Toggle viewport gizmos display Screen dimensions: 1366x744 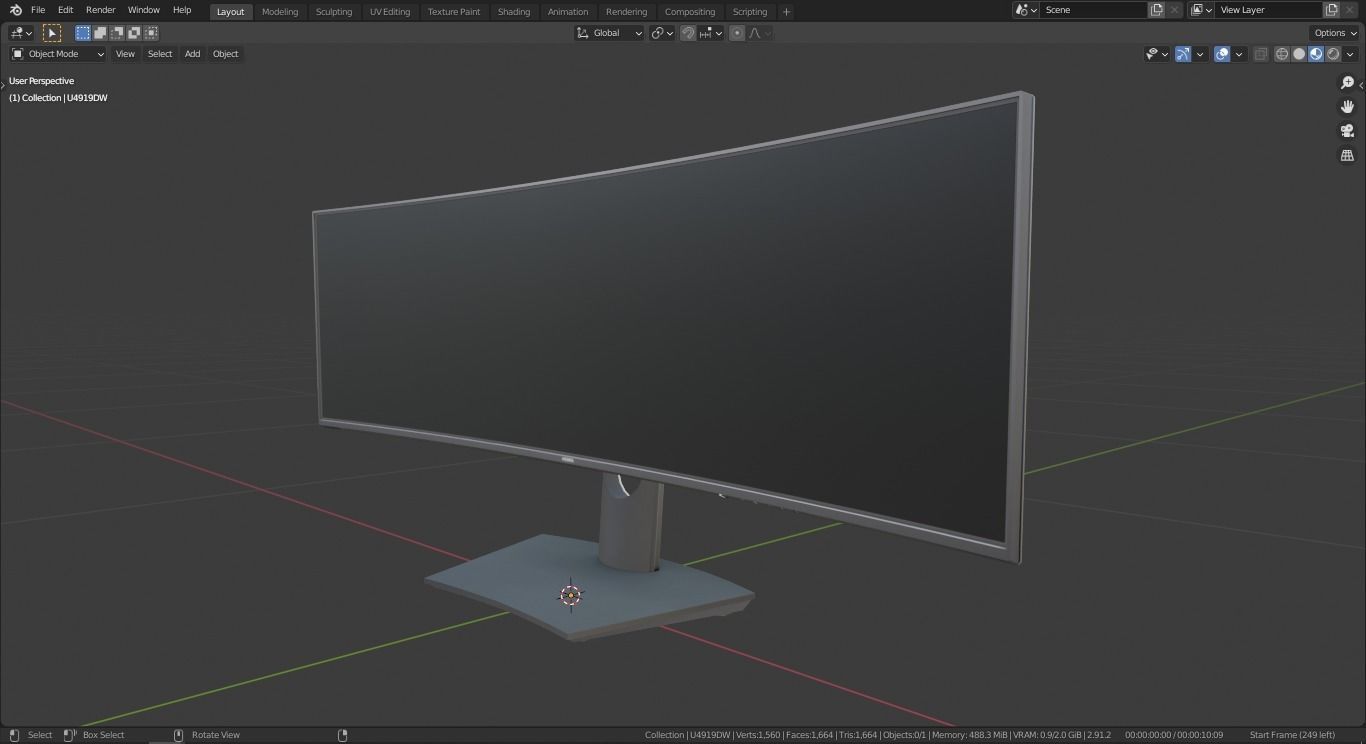(x=1183, y=54)
